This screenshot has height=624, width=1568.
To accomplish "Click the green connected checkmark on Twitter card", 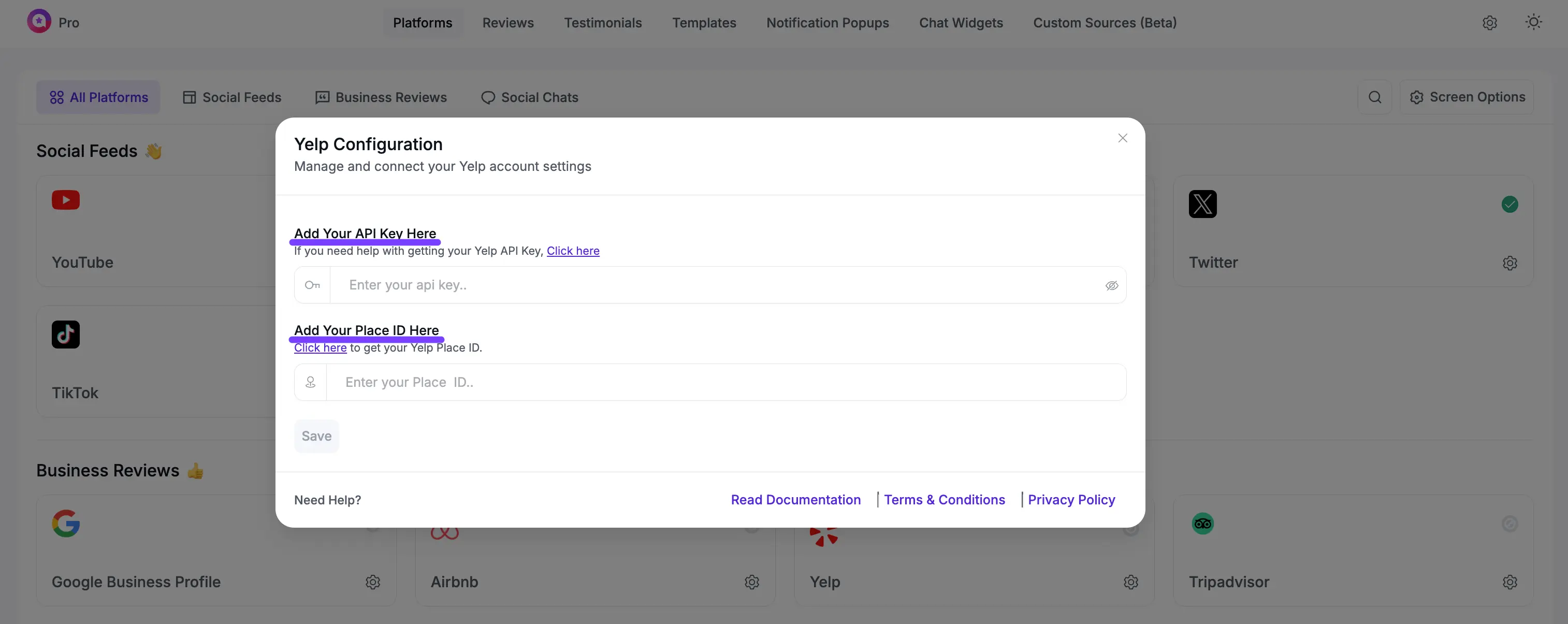I will pos(1510,204).
